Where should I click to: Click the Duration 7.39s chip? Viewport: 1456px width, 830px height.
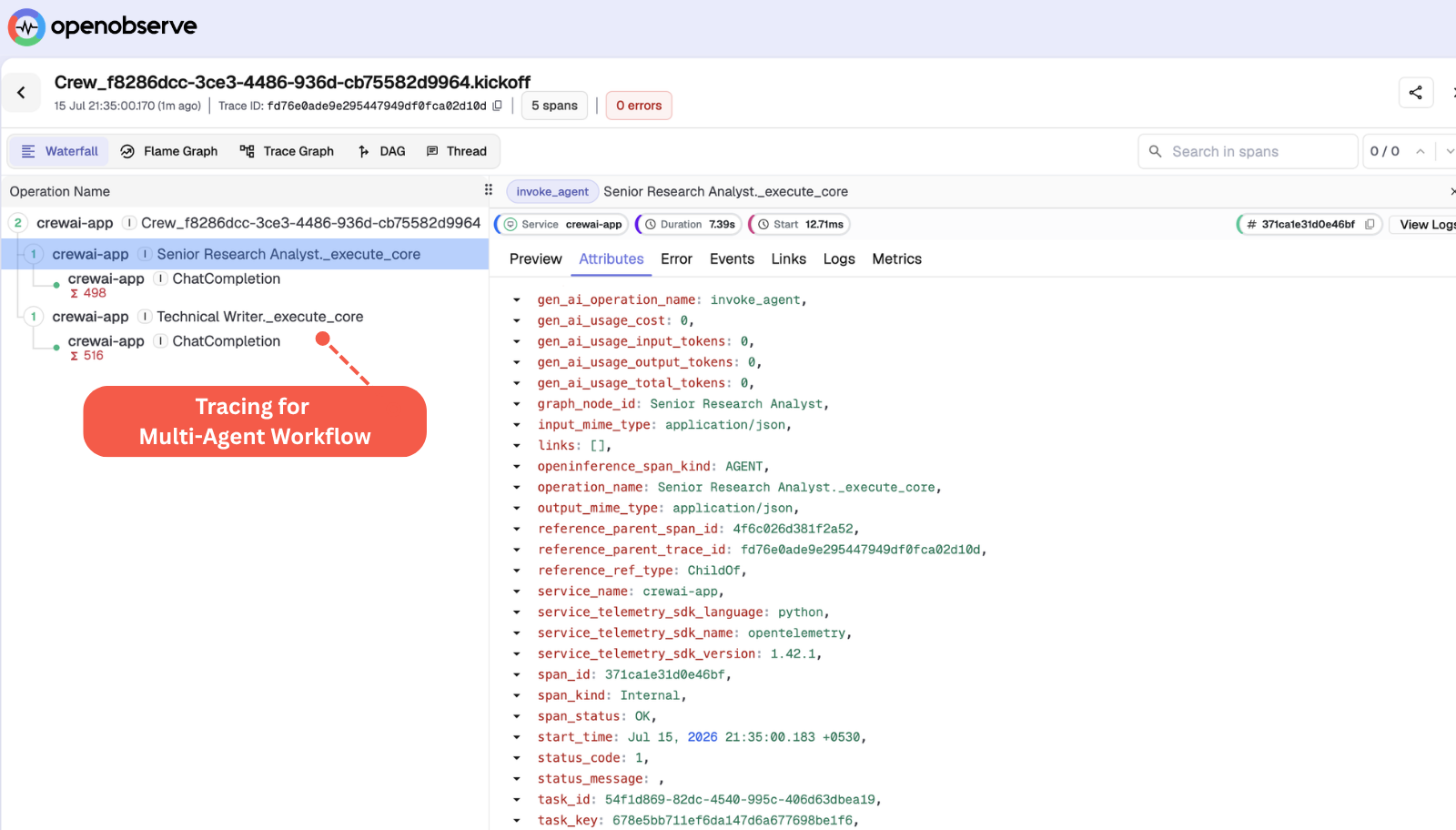point(689,224)
